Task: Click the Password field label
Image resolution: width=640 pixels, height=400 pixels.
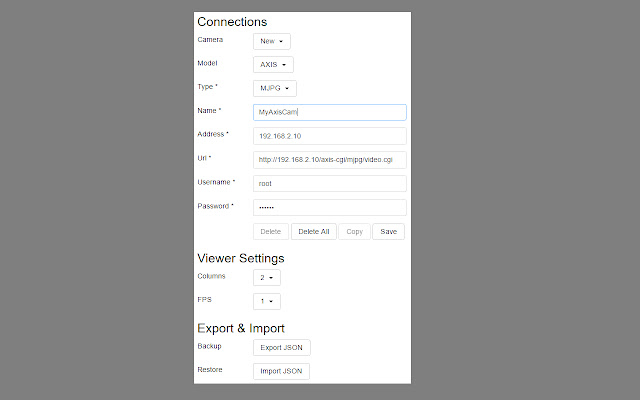Action: (x=216, y=206)
